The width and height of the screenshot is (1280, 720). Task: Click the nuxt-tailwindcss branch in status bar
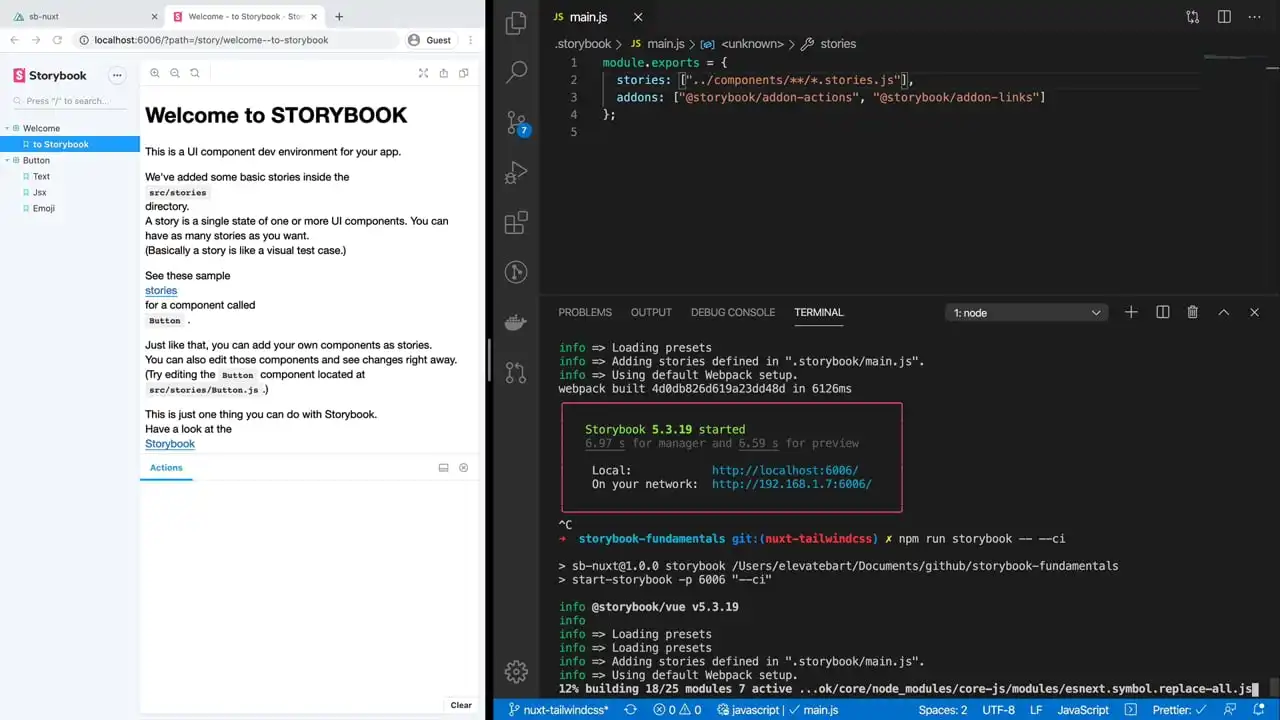tap(557, 710)
